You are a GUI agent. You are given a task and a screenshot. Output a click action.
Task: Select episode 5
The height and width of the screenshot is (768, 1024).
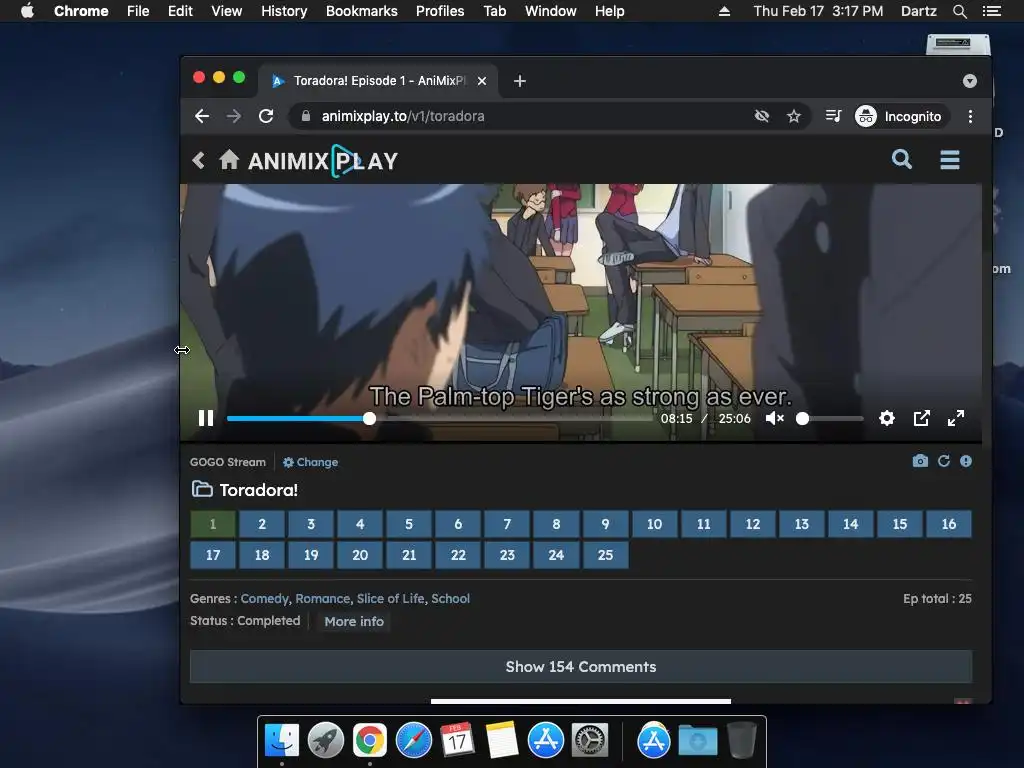[x=409, y=524]
